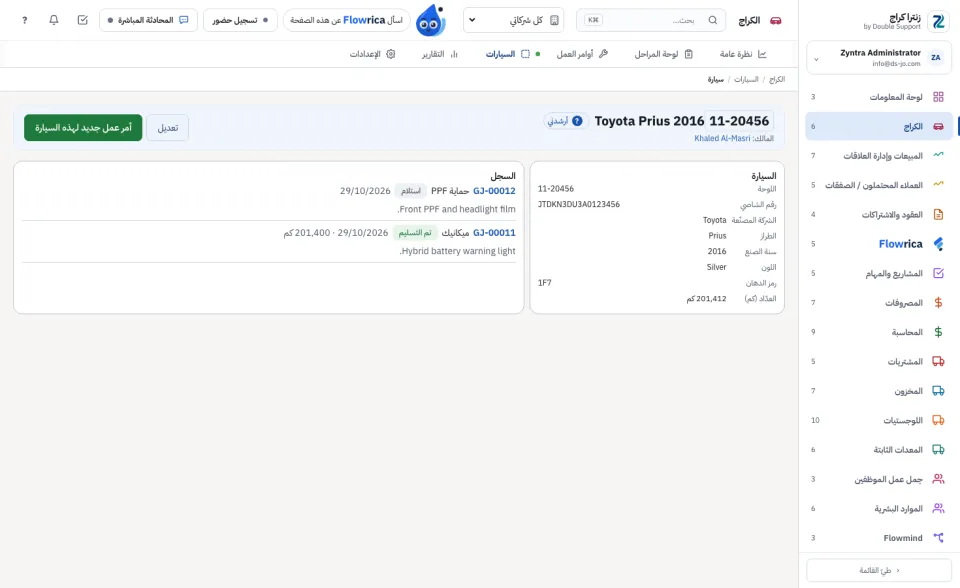Open Flowrica sidebar icon
Screen dimensions: 960x588
click(938, 244)
